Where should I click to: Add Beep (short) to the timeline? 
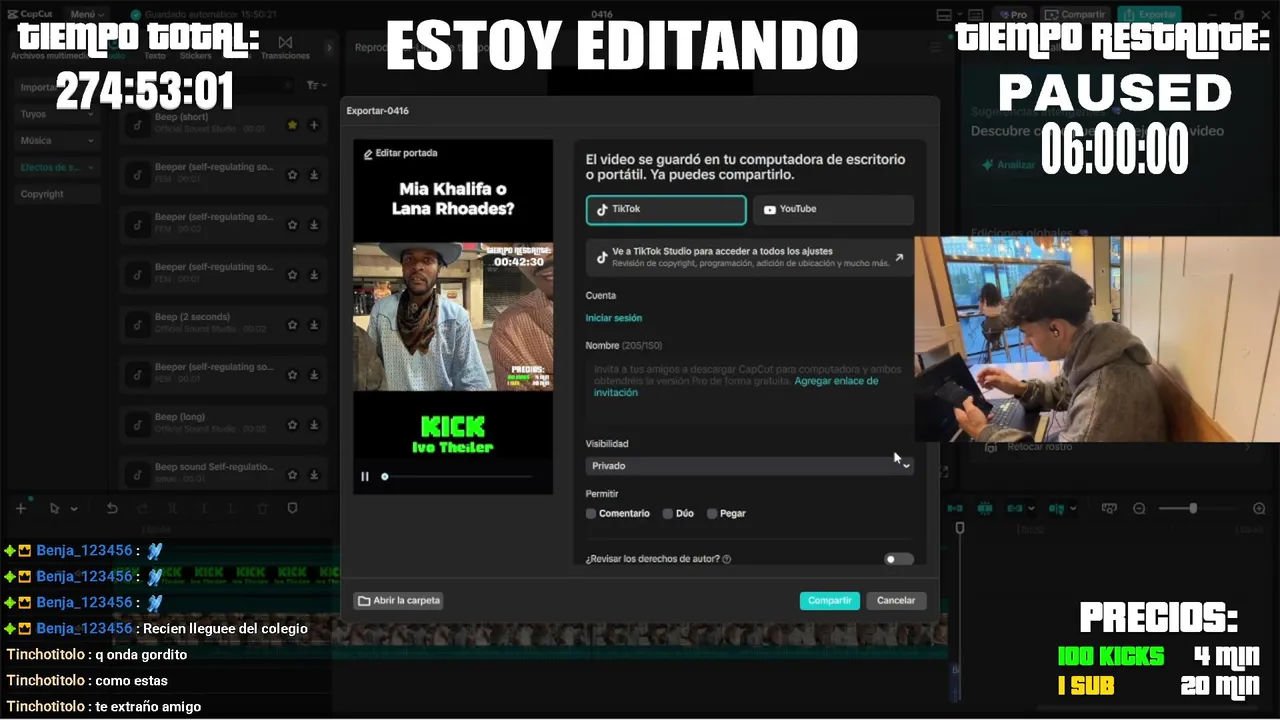pos(314,125)
